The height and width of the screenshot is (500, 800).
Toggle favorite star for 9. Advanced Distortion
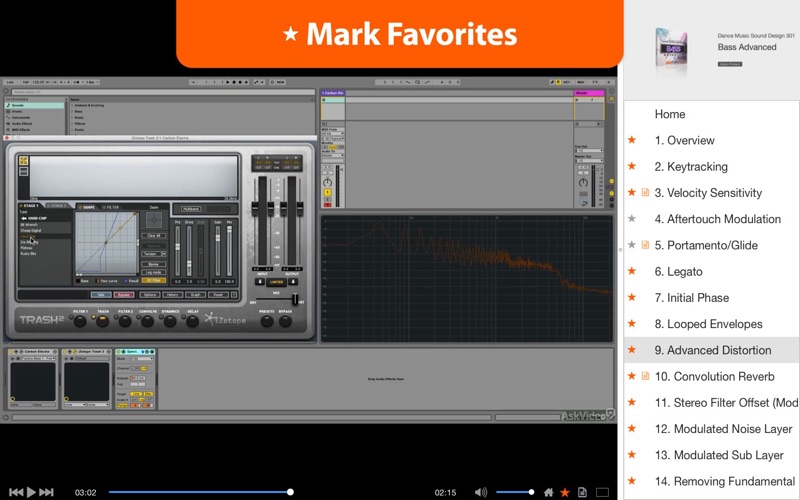coord(632,349)
